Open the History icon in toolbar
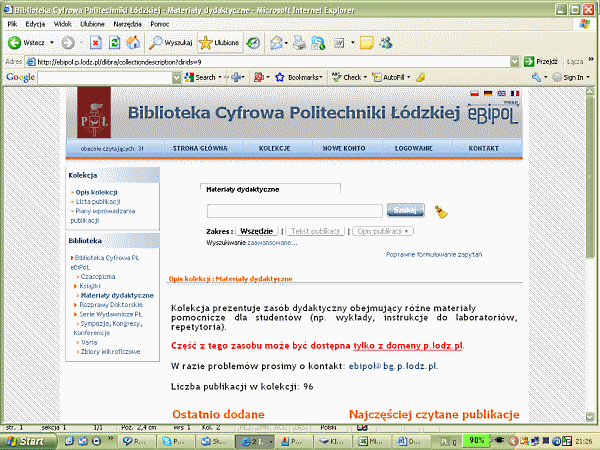Image resolution: width=600 pixels, height=450 pixels. pos(253,42)
